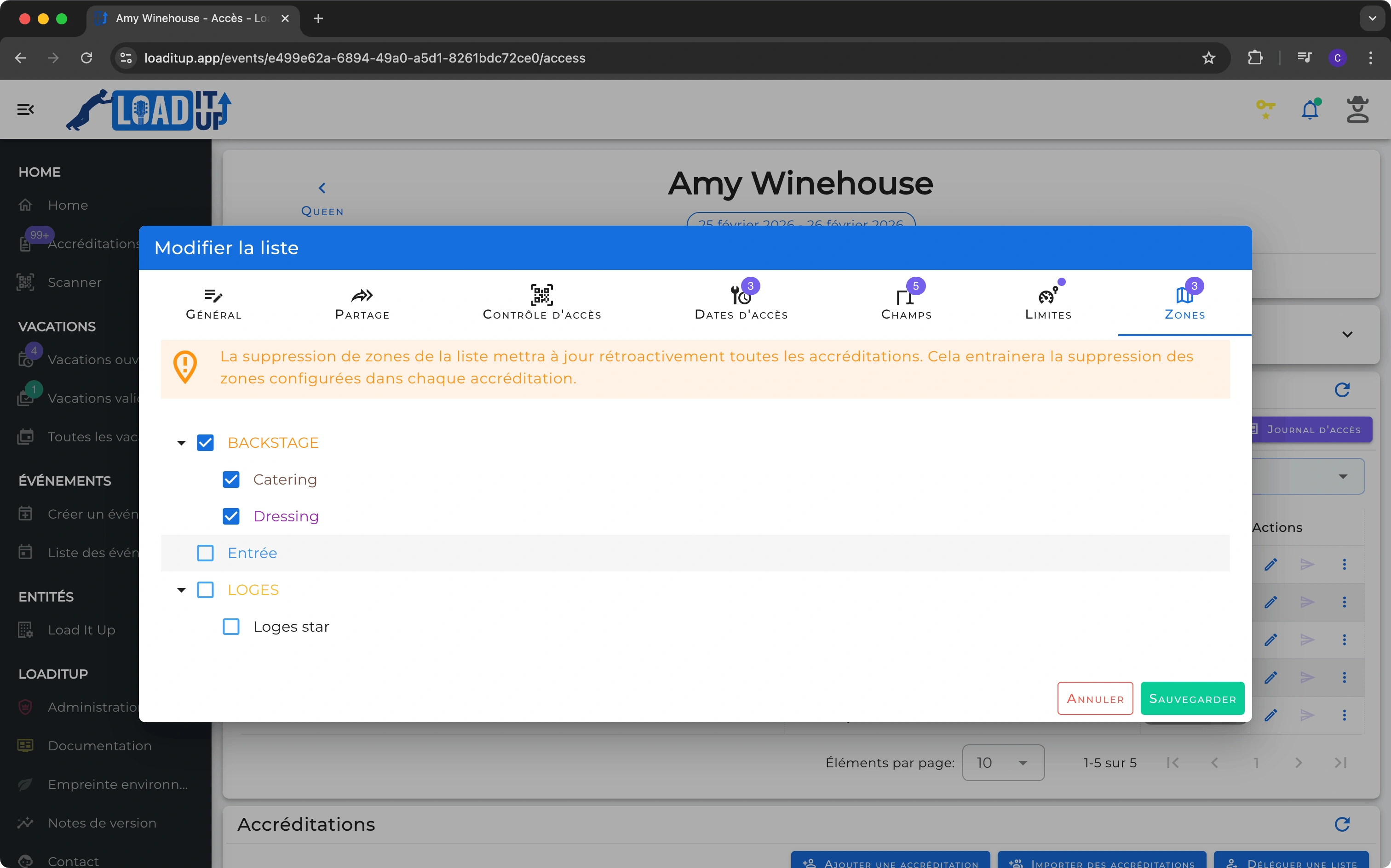
Task: Click the first pencil edit icon in Actions
Action: click(1270, 564)
